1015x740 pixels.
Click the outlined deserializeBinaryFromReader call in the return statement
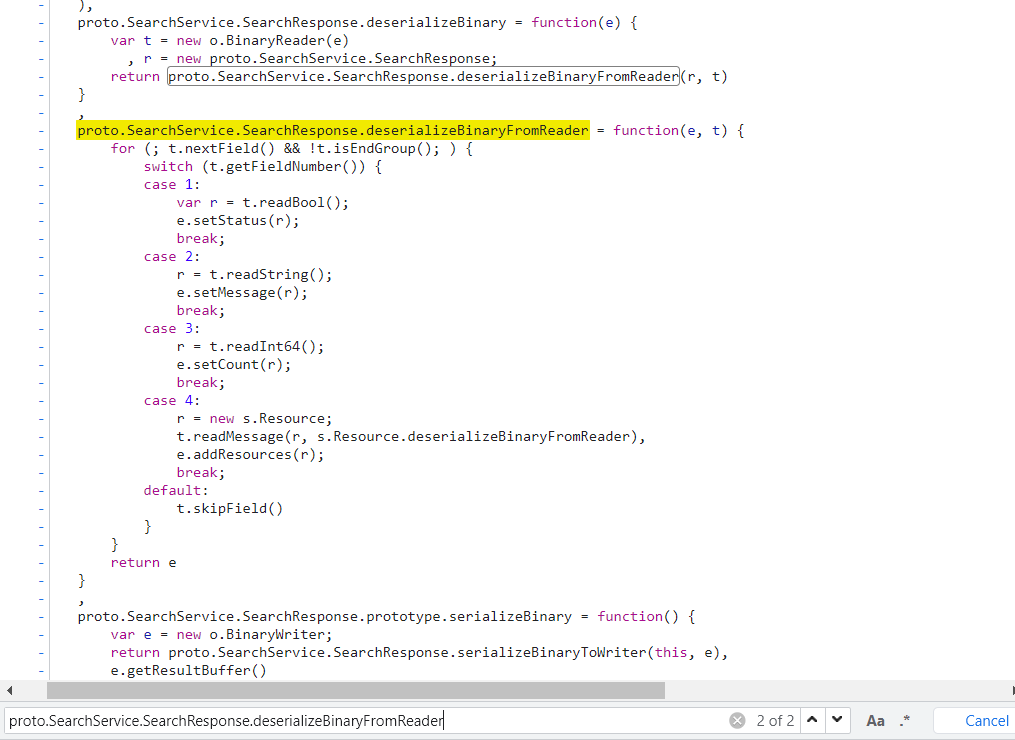point(423,76)
